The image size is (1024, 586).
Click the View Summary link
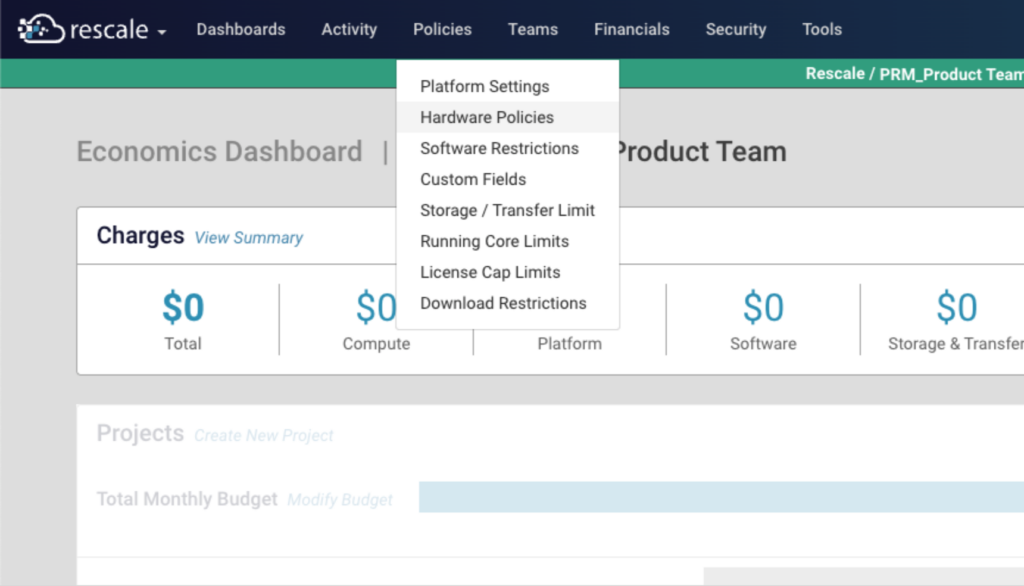coord(248,238)
